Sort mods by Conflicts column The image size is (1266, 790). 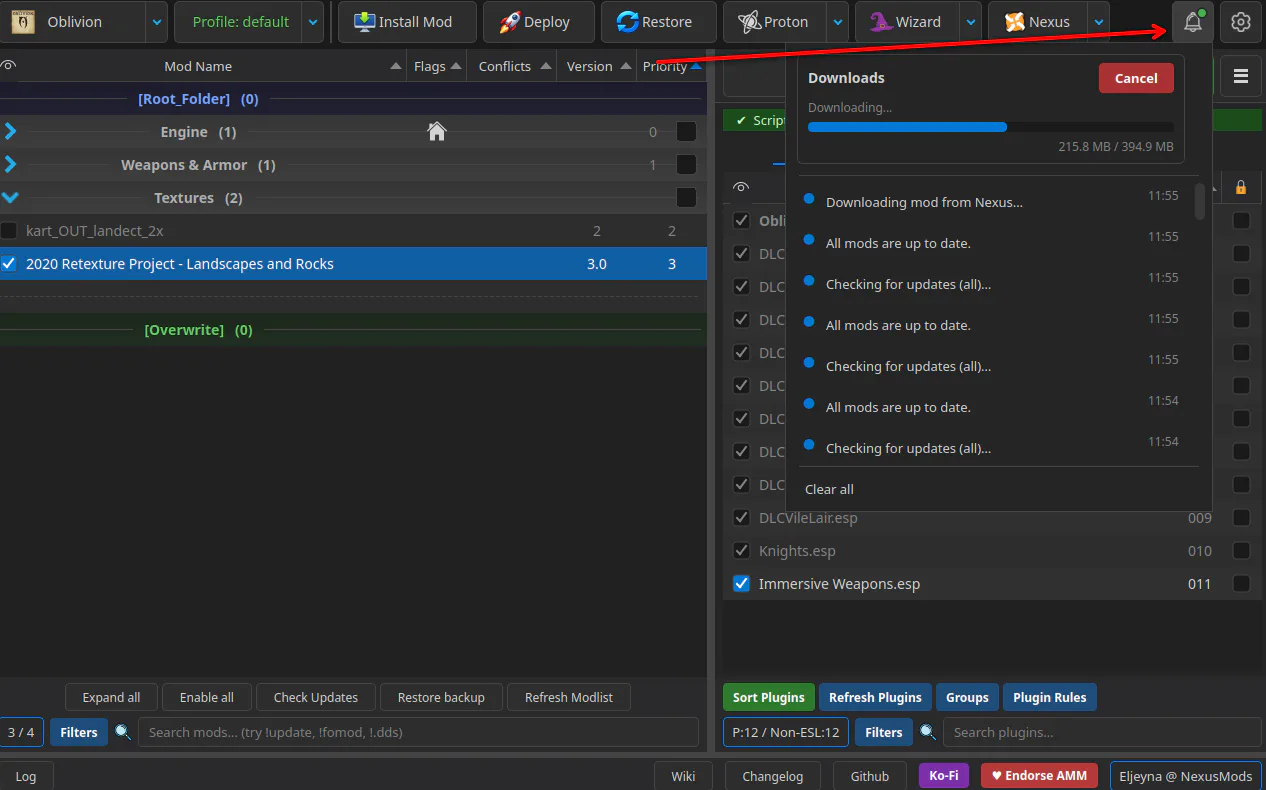click(511, 66)
